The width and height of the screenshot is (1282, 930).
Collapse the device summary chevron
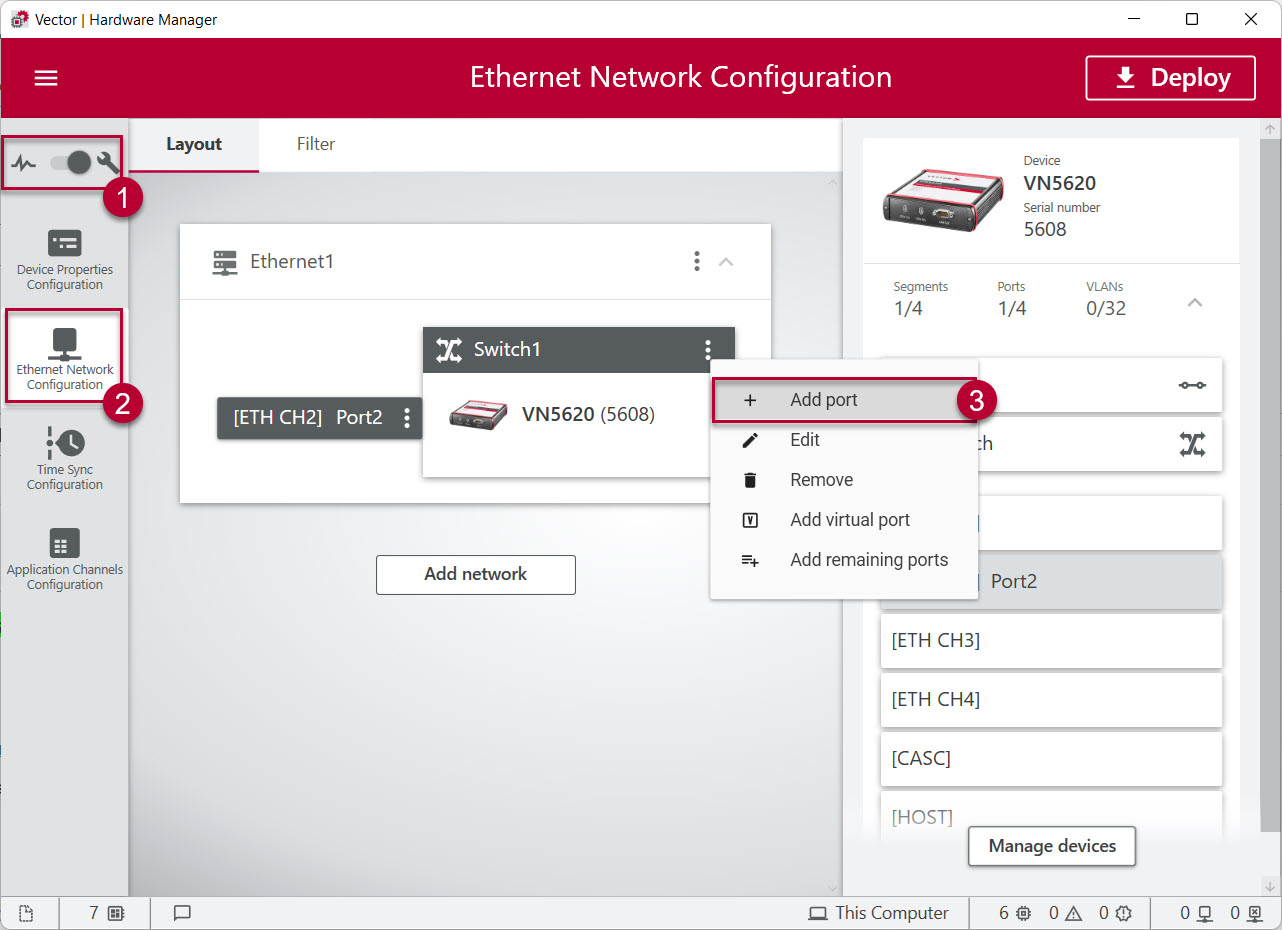point(1195,303)
